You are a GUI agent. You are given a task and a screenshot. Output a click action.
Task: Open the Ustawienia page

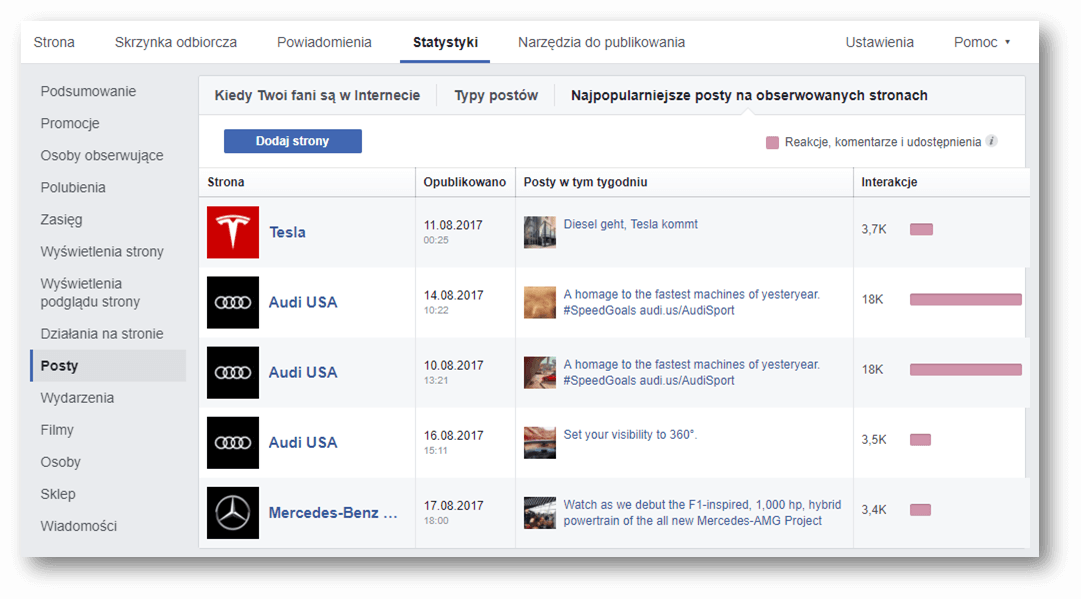(x=880, y=42)
